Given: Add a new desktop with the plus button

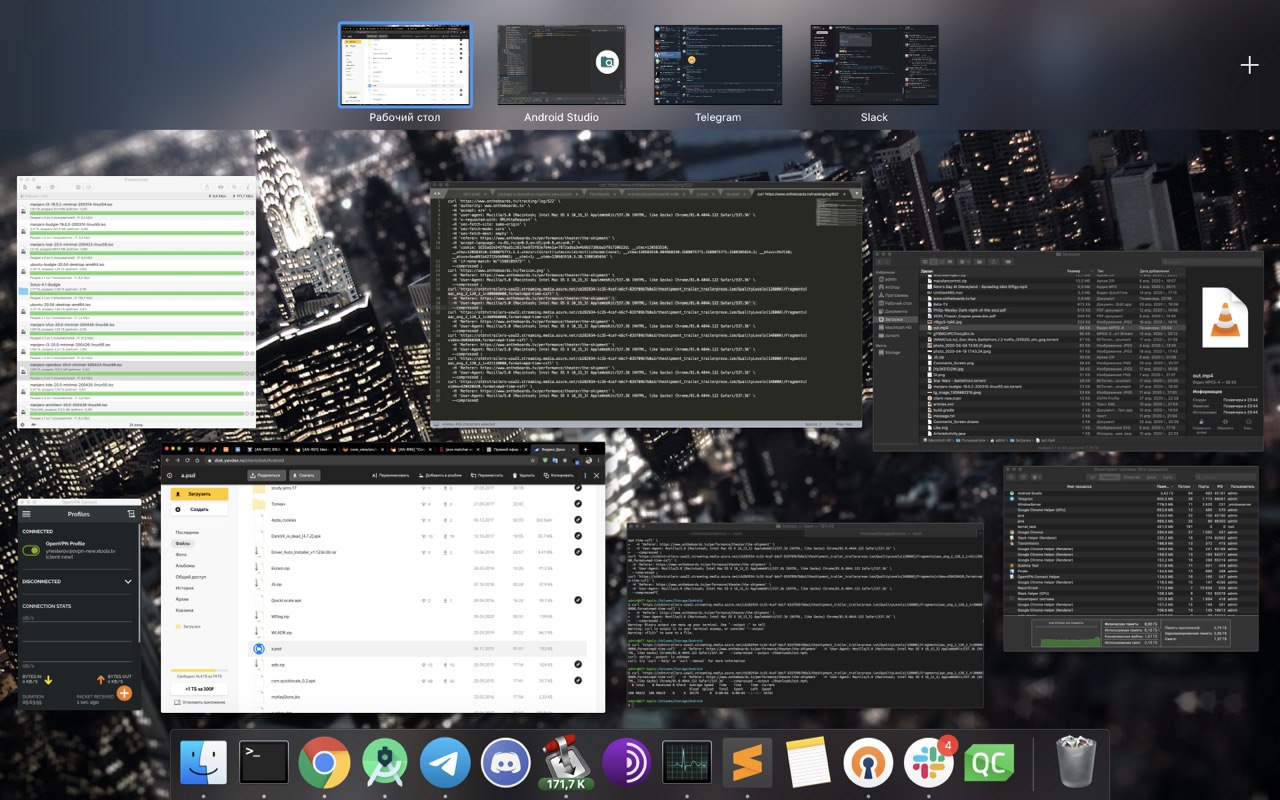Looking at the screenshot, I should click(x=1249, y=65).
